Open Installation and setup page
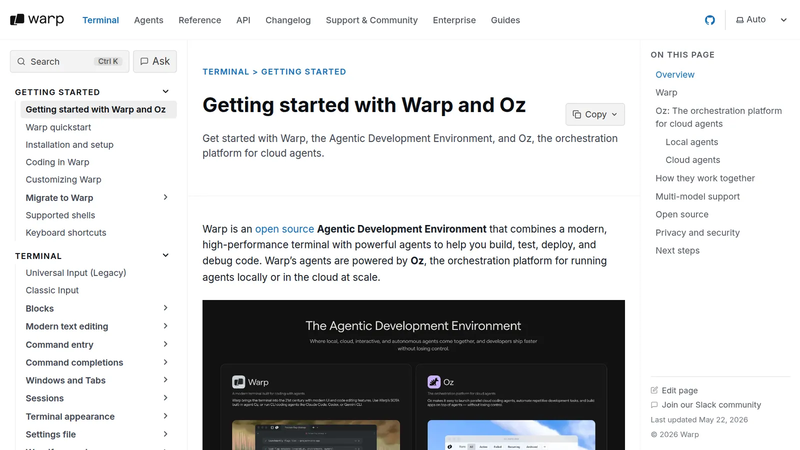Viewport: 800px width, 450px height. pyautogui.click(x=69, y=144)
